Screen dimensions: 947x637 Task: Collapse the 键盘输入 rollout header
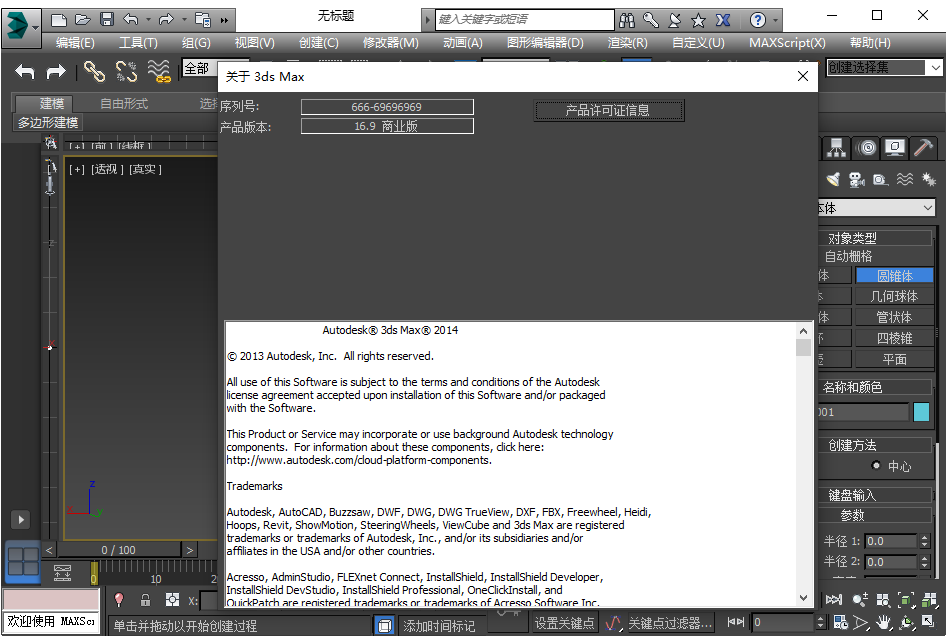click(x=875, y=495)
